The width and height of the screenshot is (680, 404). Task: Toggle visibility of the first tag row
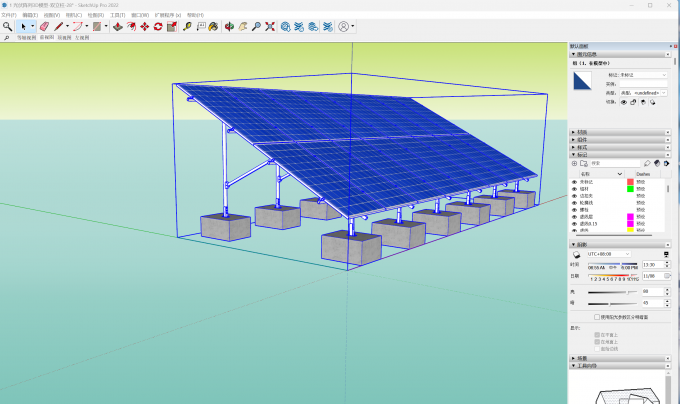[x=575, y=181]
